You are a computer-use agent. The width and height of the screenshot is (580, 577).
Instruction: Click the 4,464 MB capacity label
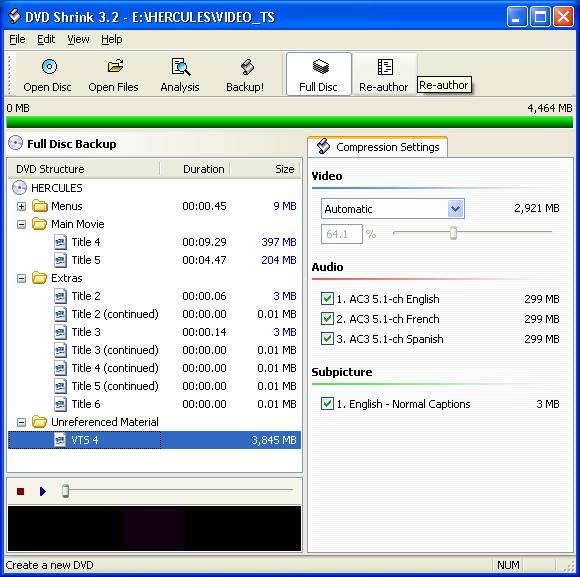point(550,108)
